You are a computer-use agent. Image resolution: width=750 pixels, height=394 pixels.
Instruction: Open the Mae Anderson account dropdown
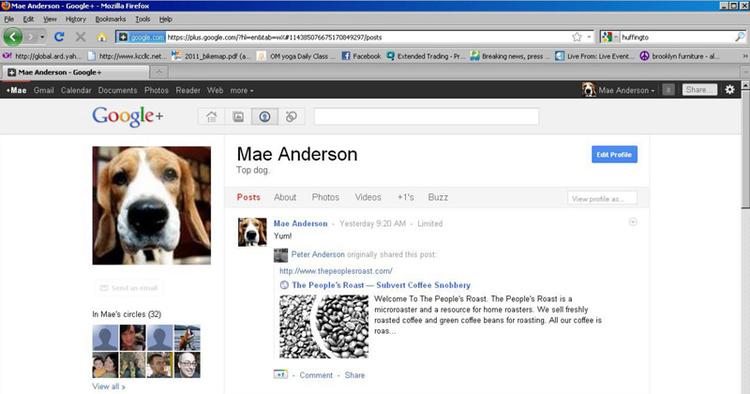pyautogui.click(x=618, y=90)
